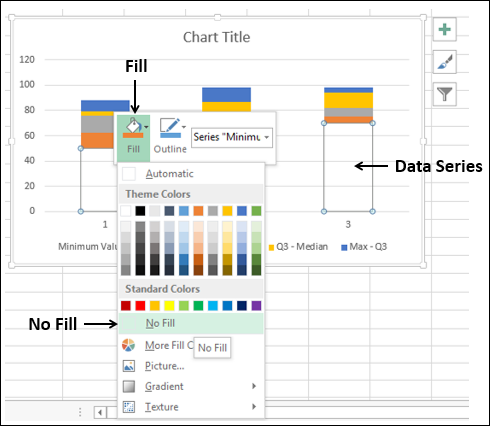
Task: Click the Q3 - Median legend entry
Action: [298, 247]
